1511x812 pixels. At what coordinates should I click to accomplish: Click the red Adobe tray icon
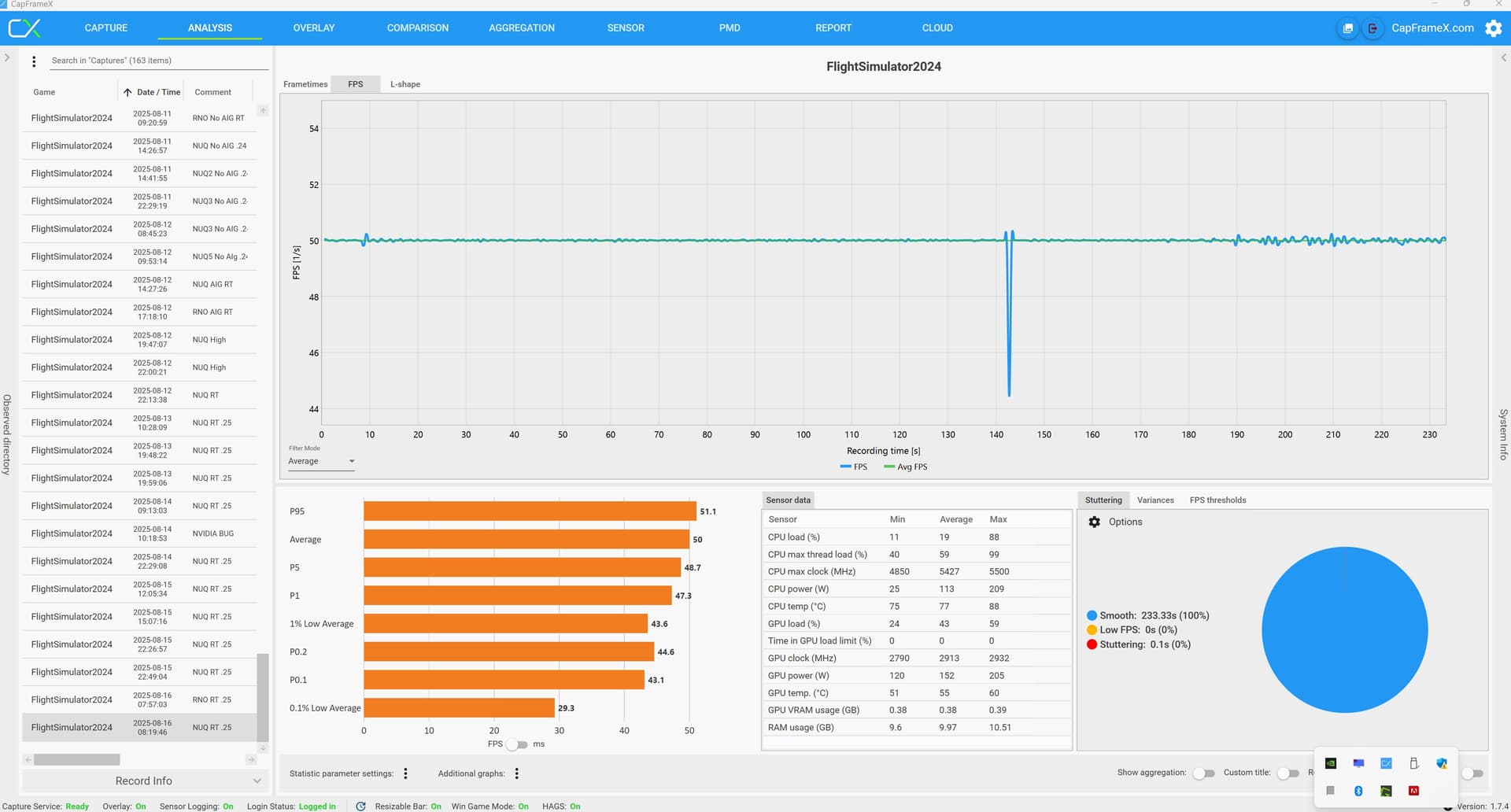coord(1413,791)
